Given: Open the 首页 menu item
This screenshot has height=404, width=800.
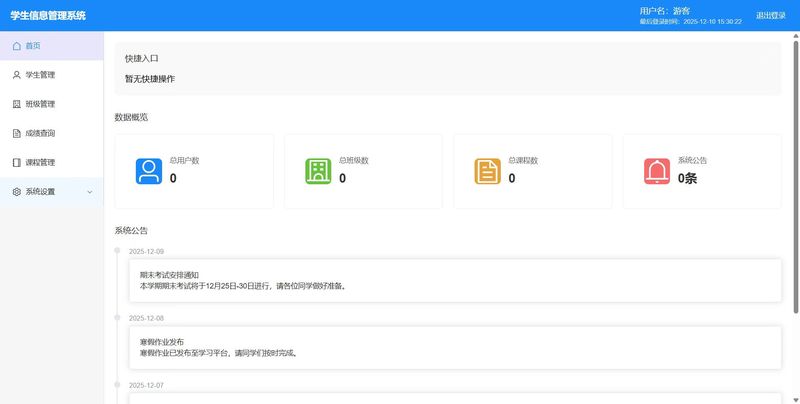Looking at the screenshot, I should tap(33, 46).
